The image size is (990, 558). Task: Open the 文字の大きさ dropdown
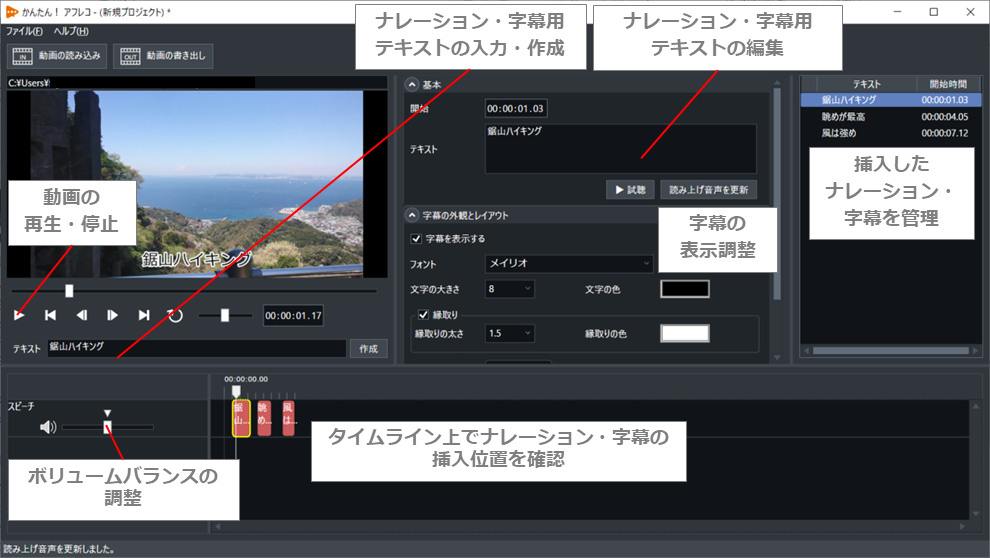tap(509, 289)
